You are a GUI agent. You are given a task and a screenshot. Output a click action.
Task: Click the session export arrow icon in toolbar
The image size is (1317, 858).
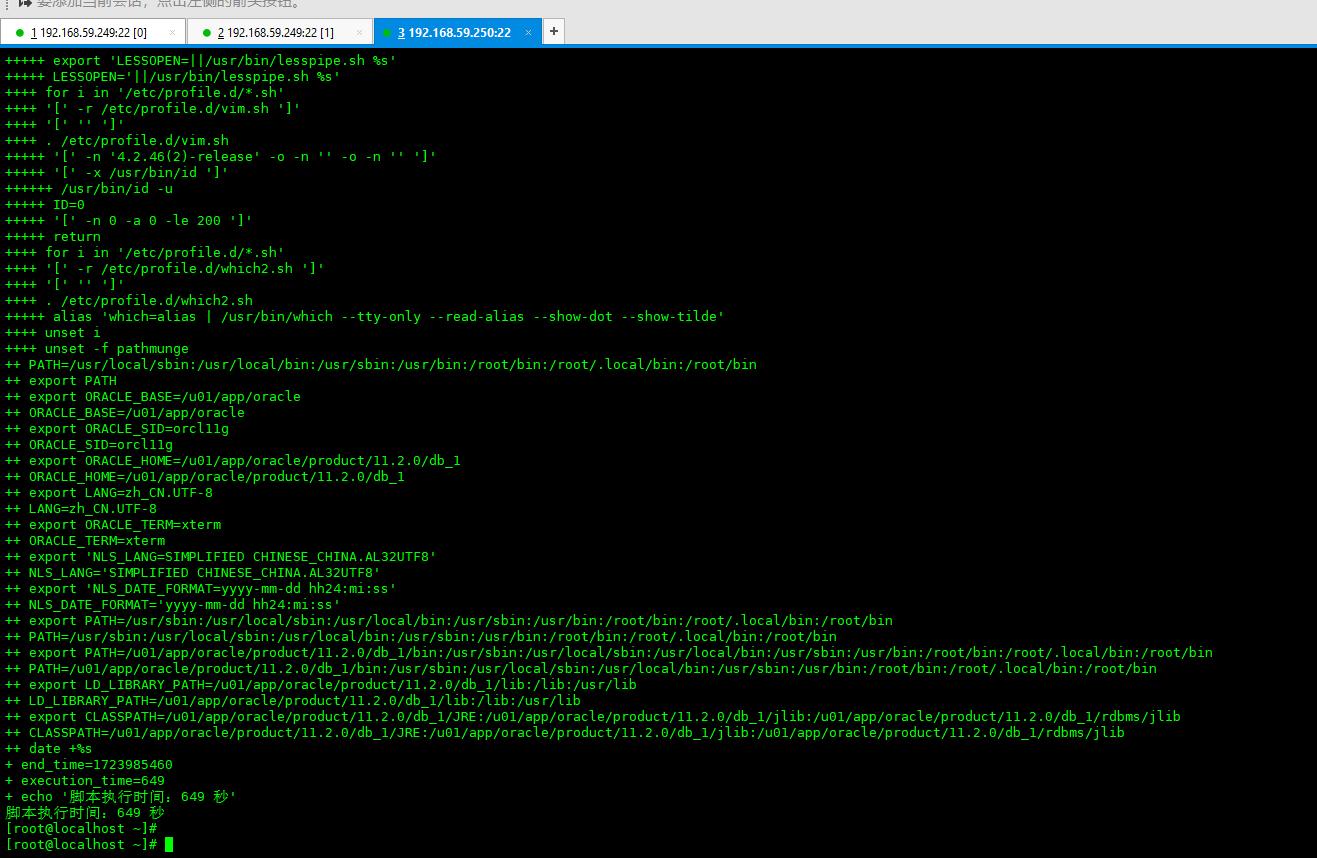(23, 6)
